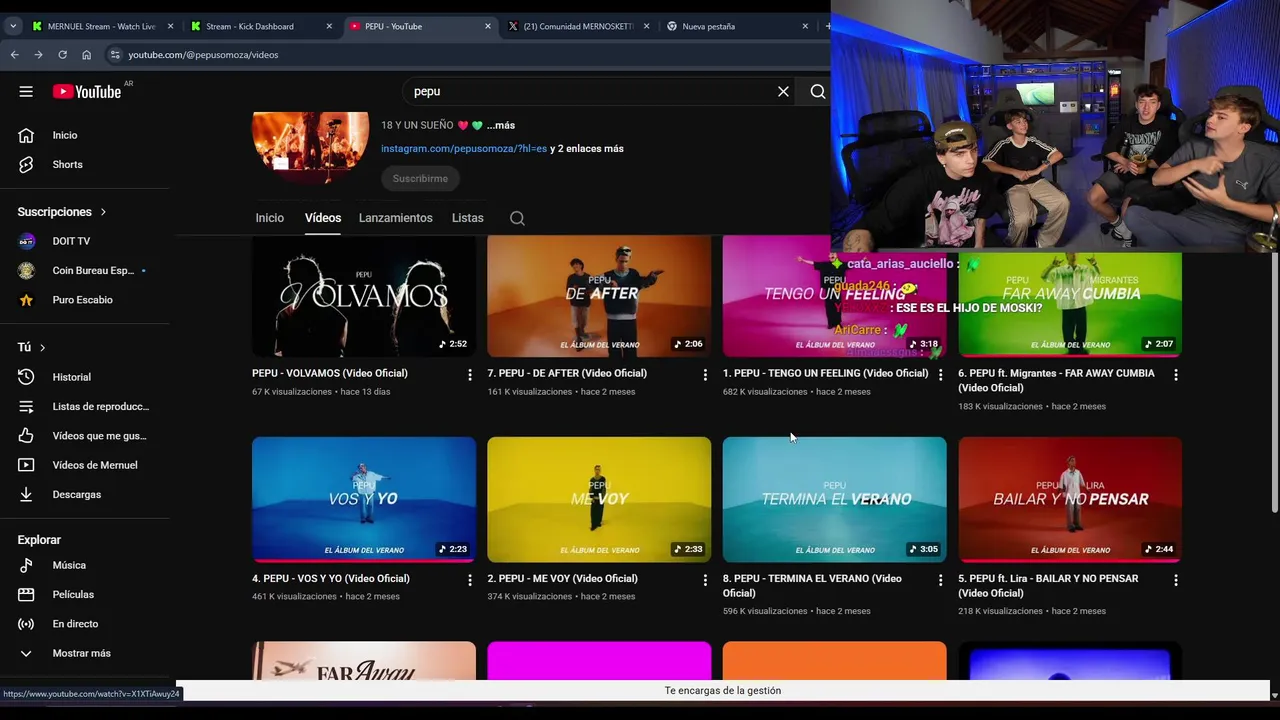
Task: Click the BAILAR Y NO PENSAR thumbnail
Action: (x=1070, y=499)
